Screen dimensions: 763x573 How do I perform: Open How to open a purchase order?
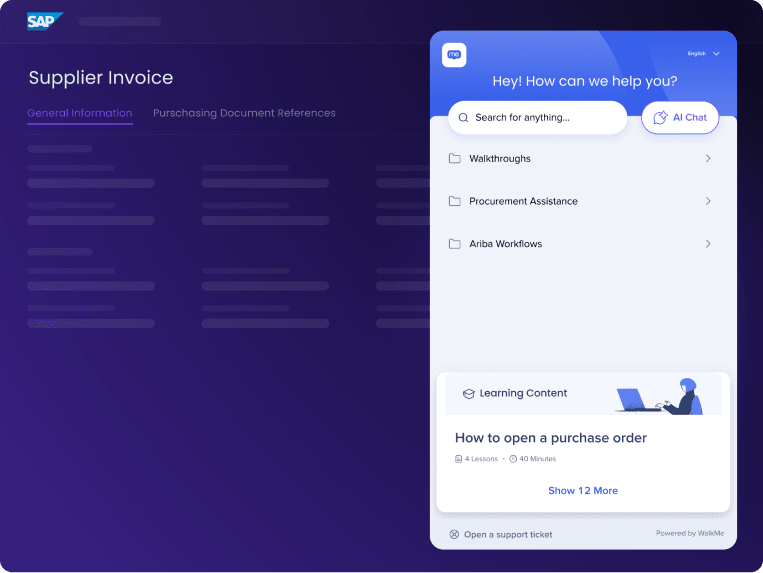click(x=551, y=438)
